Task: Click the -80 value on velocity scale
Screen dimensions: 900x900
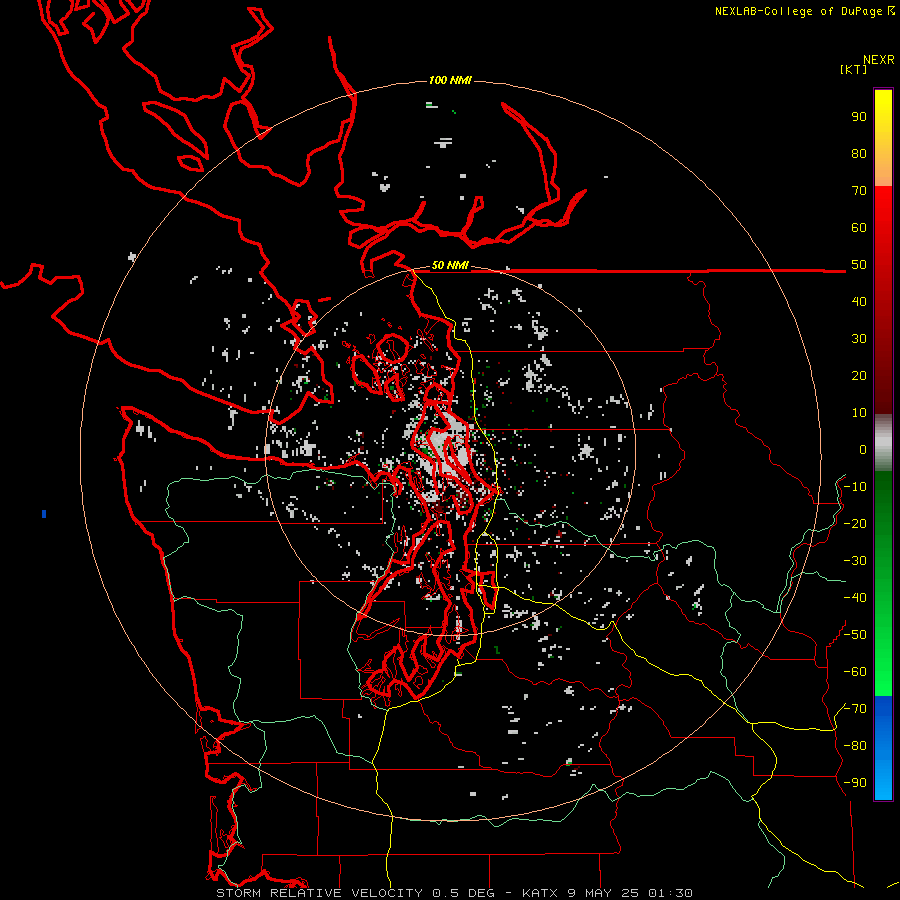Action: pyautogui.click(x=855, y=746)
